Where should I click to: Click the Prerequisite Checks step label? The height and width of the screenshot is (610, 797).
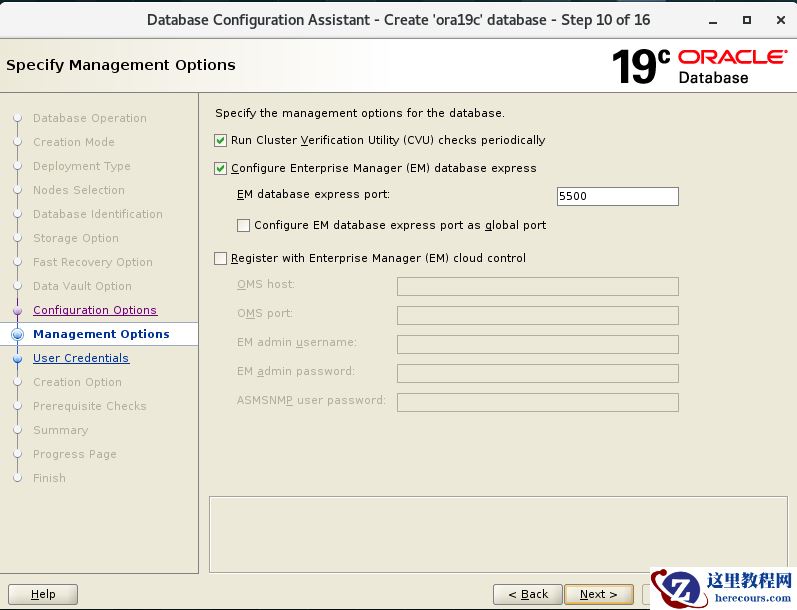[89, 406]
